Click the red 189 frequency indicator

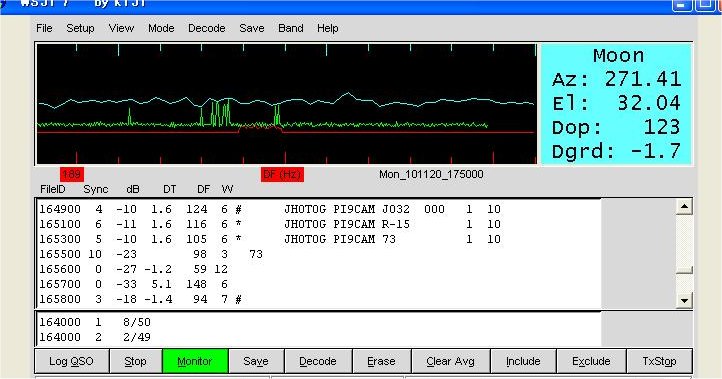(71, 175)
